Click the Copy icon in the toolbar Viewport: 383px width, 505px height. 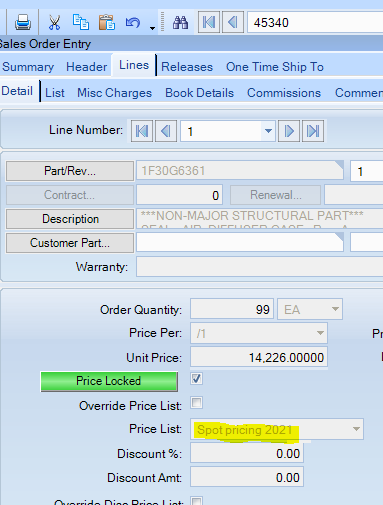81,22
